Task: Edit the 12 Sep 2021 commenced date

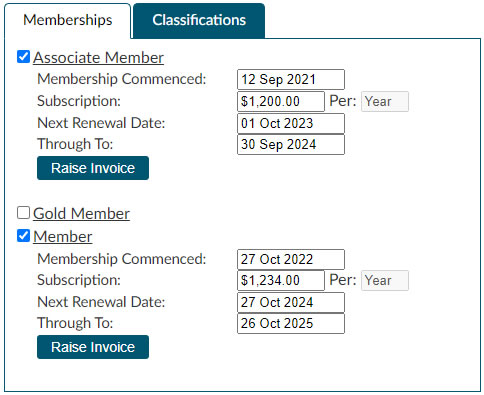Action: click(x=291, y=79)
